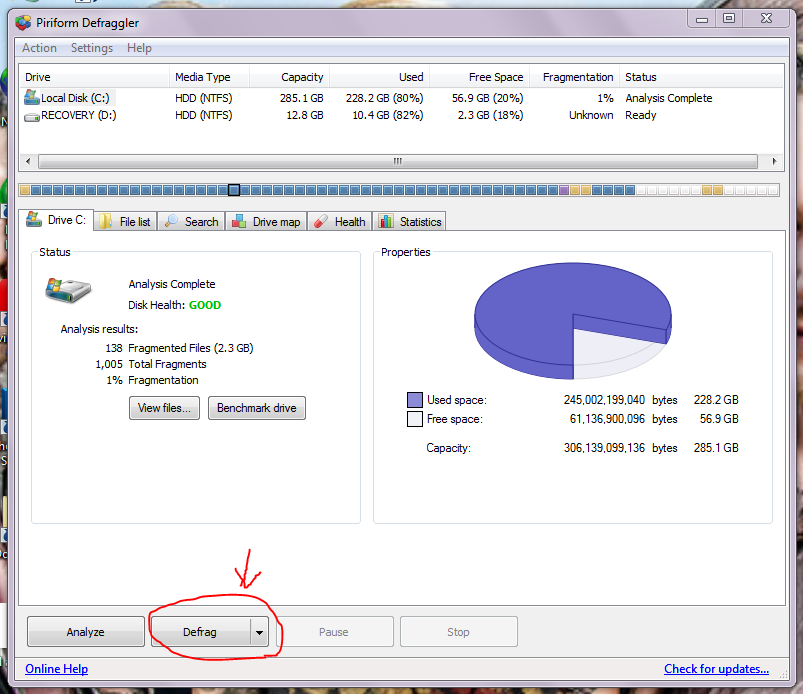Screen dimensions: 803x694
Task: Sort by the Used column header
Action: (x=379, y=77)
